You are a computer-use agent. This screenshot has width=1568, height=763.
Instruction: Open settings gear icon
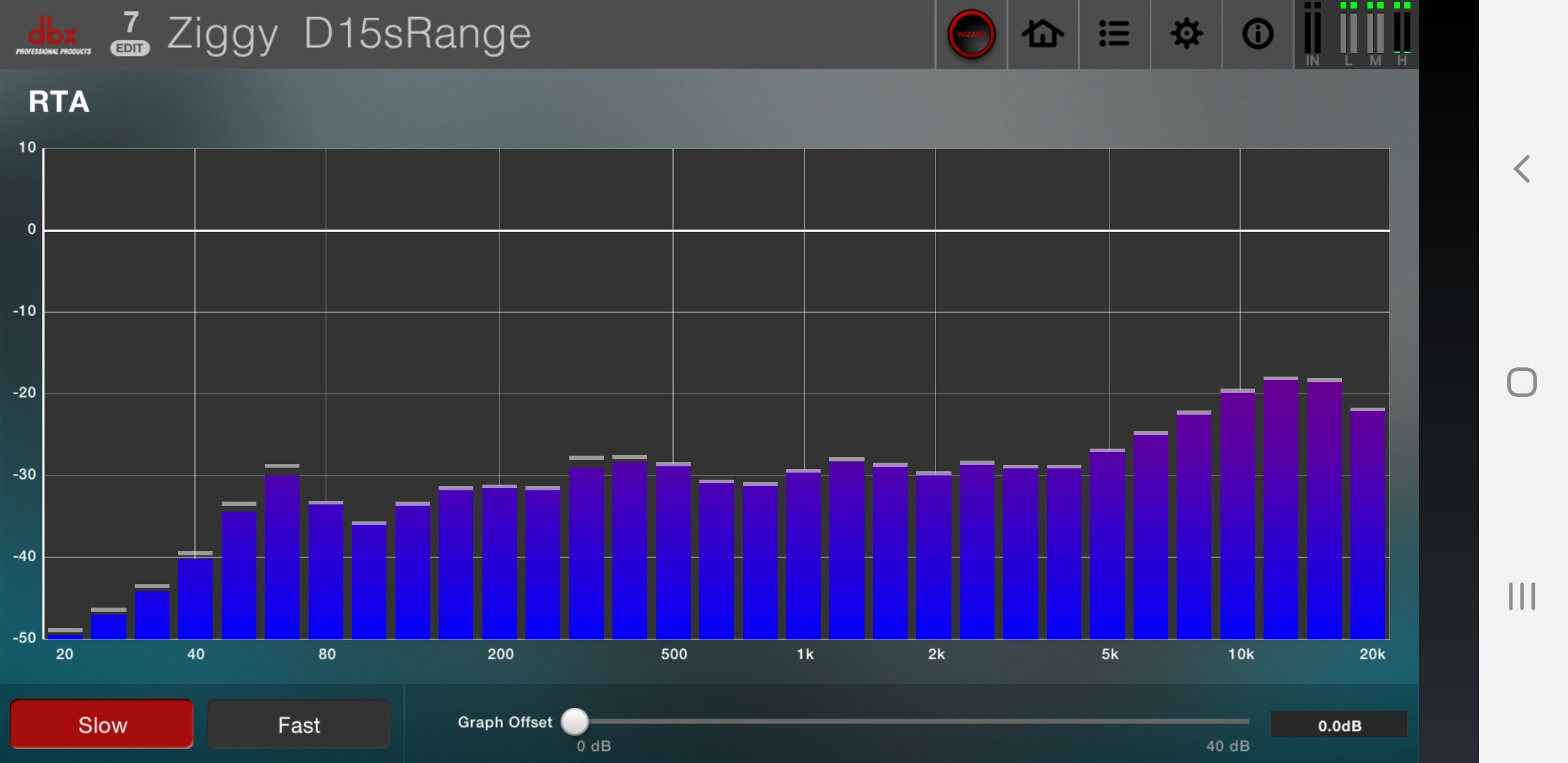[x=1186, y=34]
